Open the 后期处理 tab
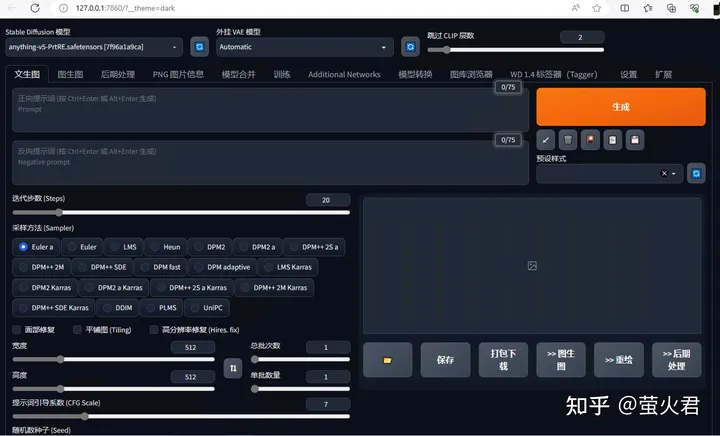The height and width of the screenshot is (436, 720). 118,74
